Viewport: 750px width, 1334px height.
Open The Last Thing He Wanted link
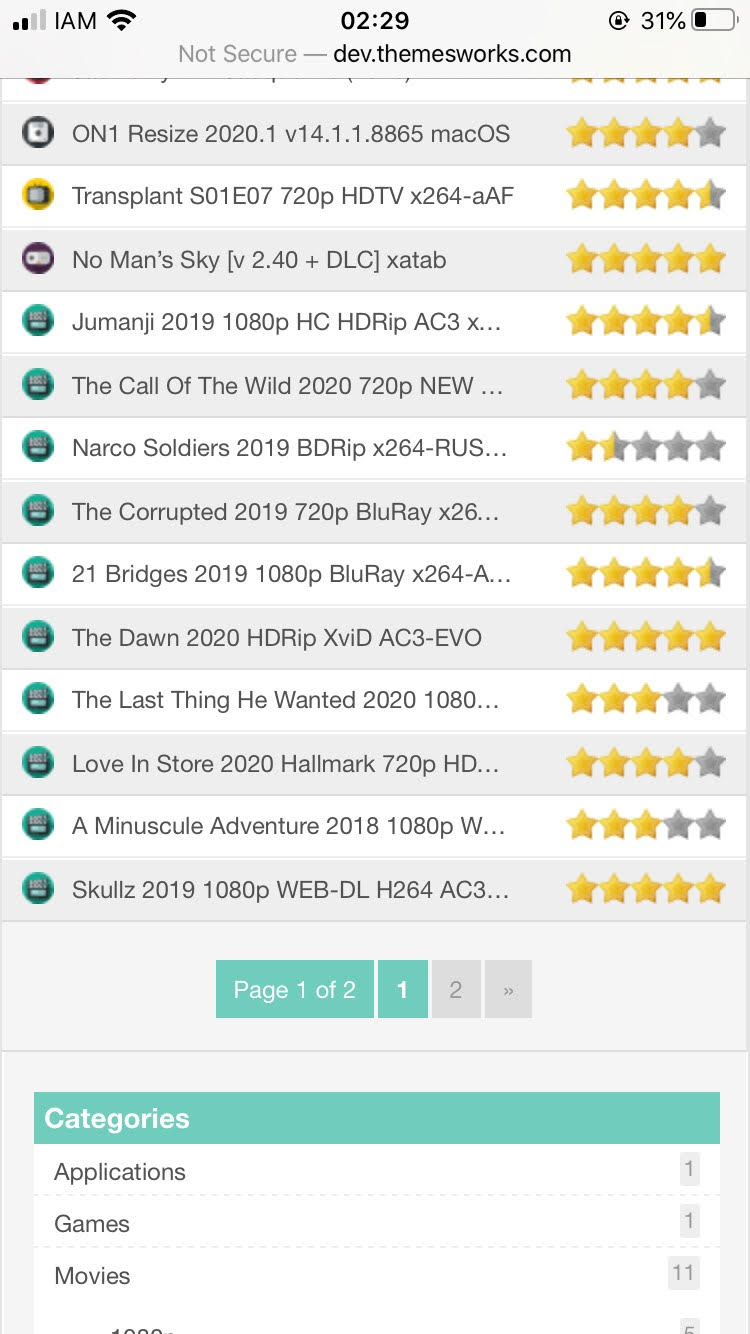point(285,700)
